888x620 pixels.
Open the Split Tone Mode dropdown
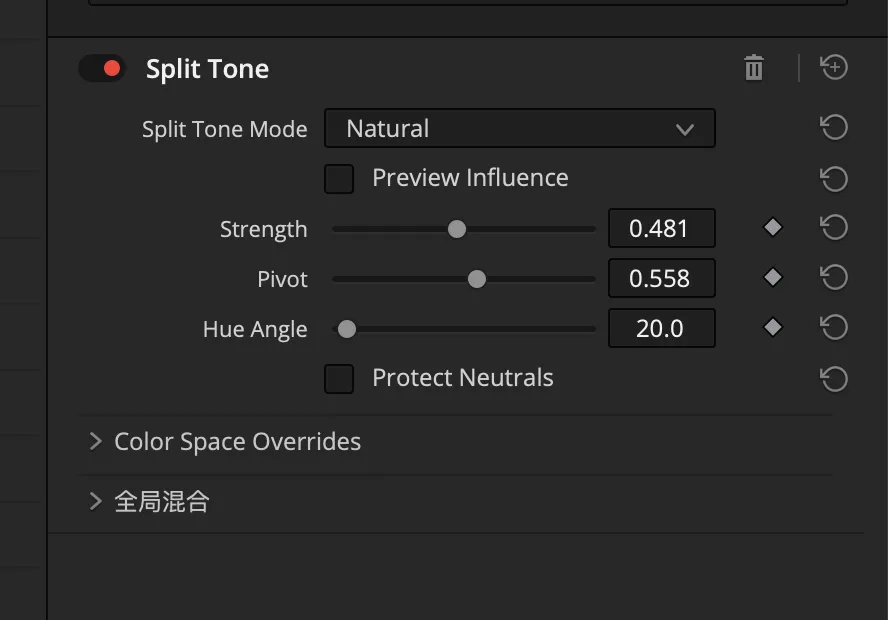(x=519, y=129)
